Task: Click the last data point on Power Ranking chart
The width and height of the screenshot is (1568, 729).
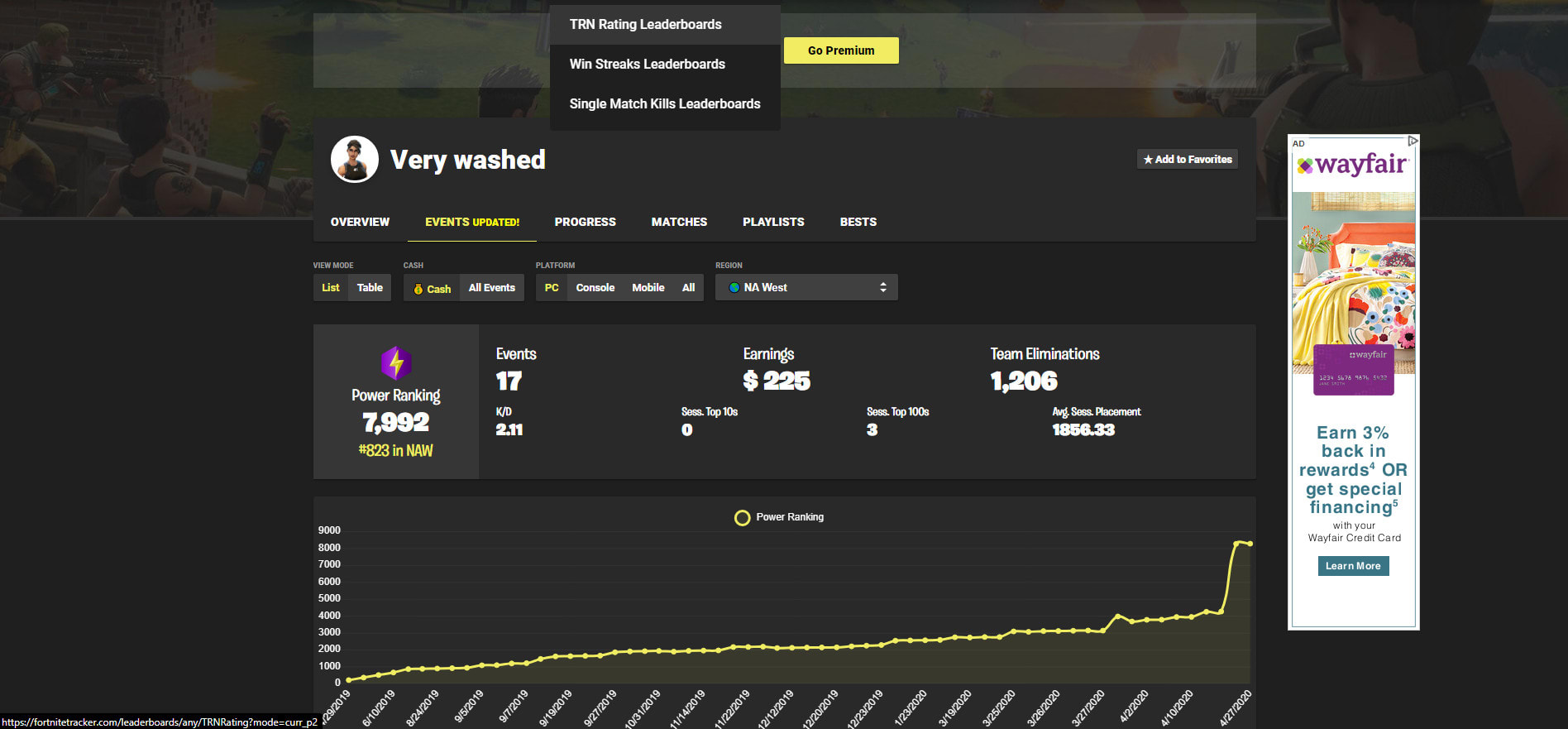Action: tap(1250, 544)
